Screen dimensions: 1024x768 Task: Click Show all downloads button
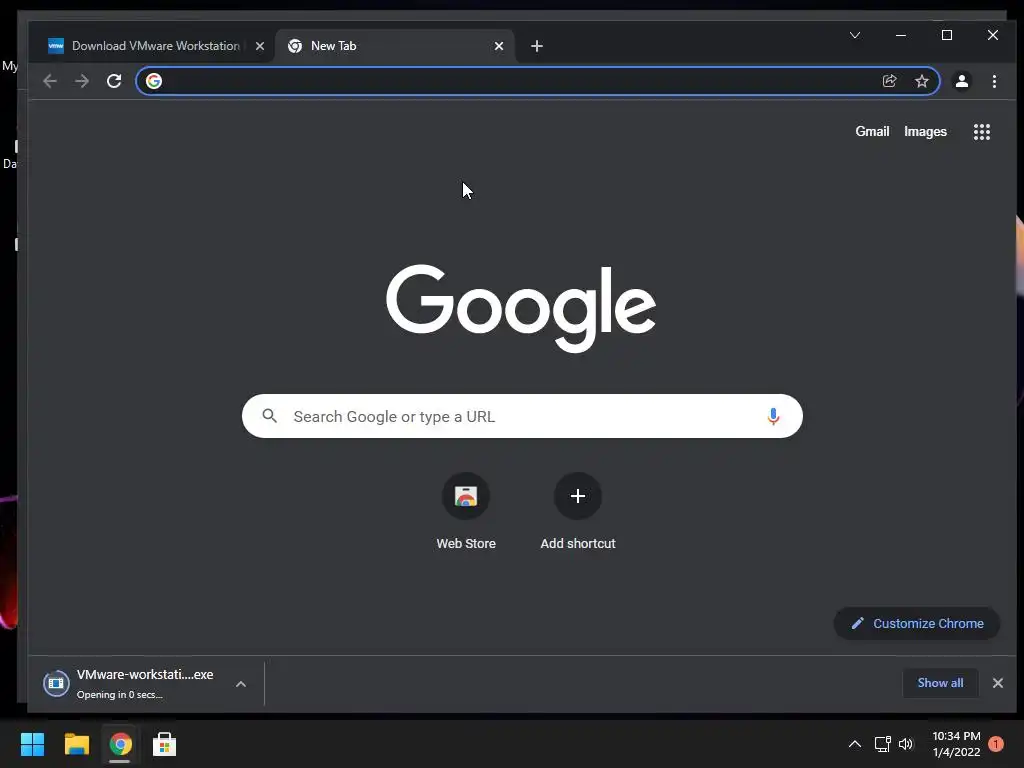pyautogui.click(x=940, y=683)
